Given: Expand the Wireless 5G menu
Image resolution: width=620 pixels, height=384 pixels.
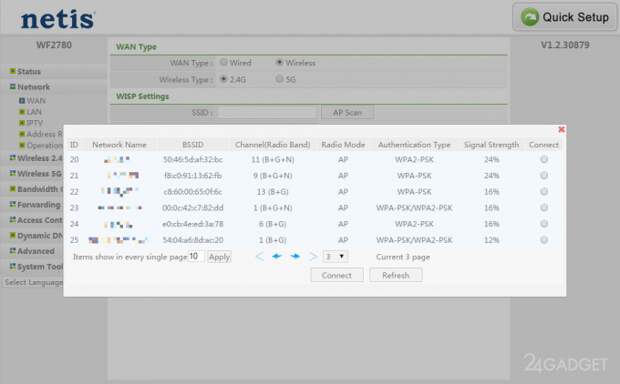Looking at the screenshot, I should [36, 174].
